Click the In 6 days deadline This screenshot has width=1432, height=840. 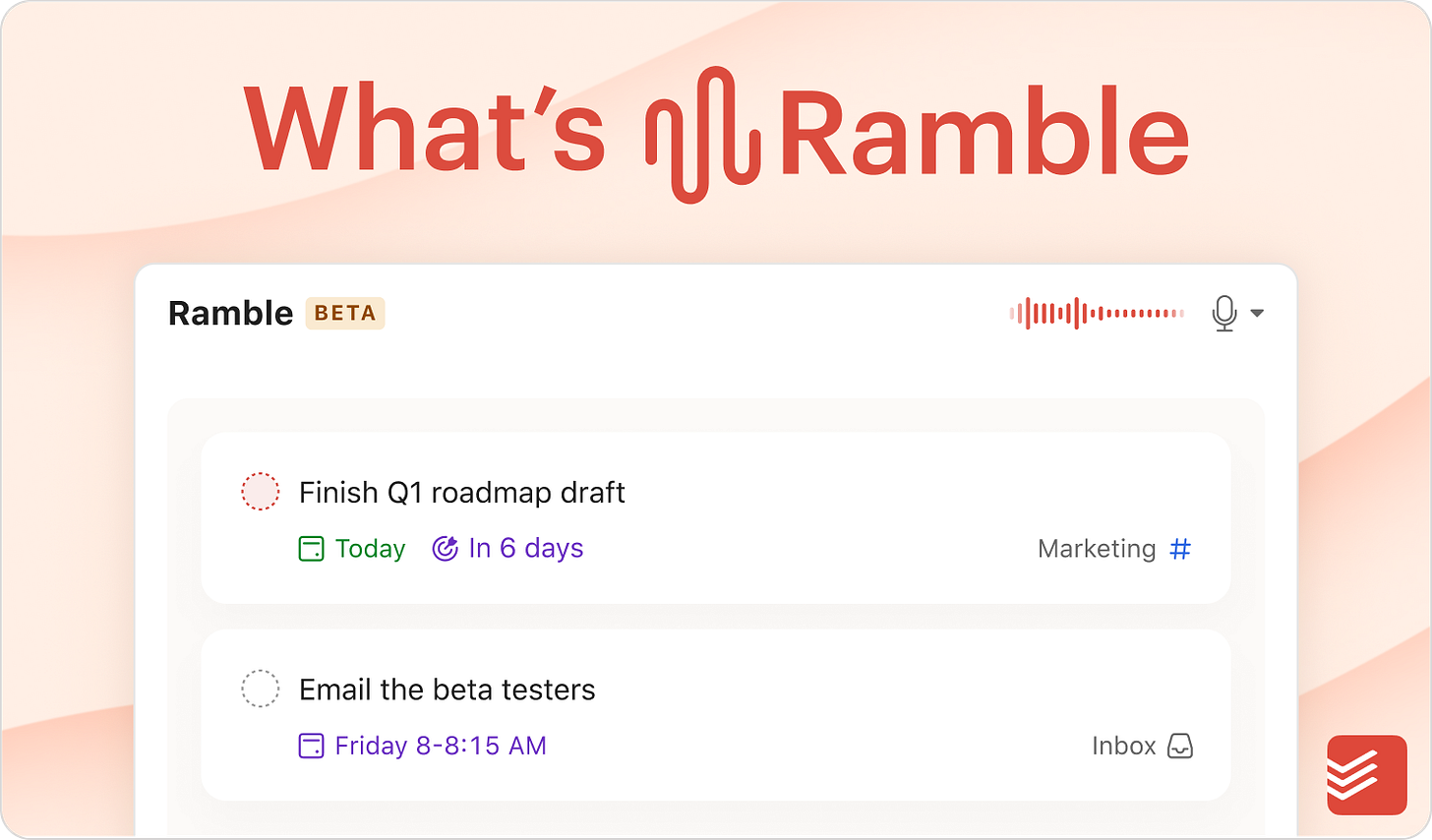(526, 549)
